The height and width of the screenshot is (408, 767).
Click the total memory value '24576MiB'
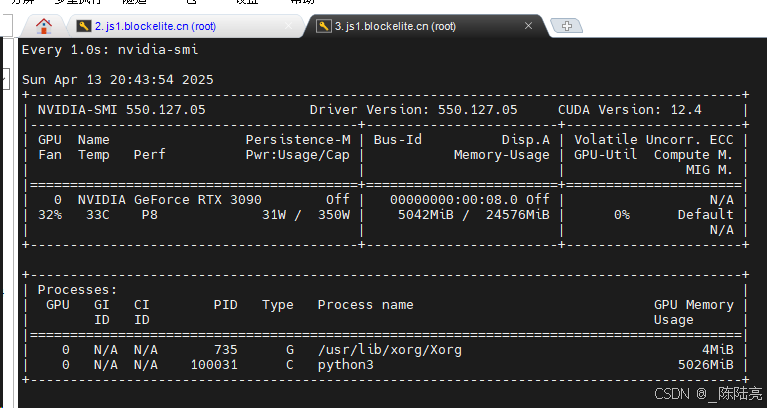click(518, 215)
